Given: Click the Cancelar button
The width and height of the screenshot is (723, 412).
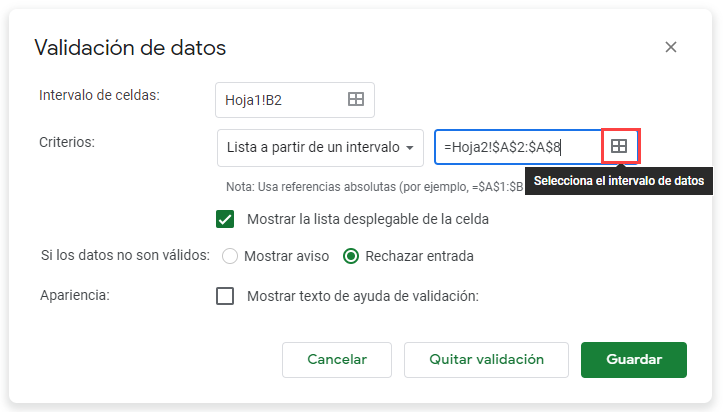Looking at the screenshot, I should [337, 359].
